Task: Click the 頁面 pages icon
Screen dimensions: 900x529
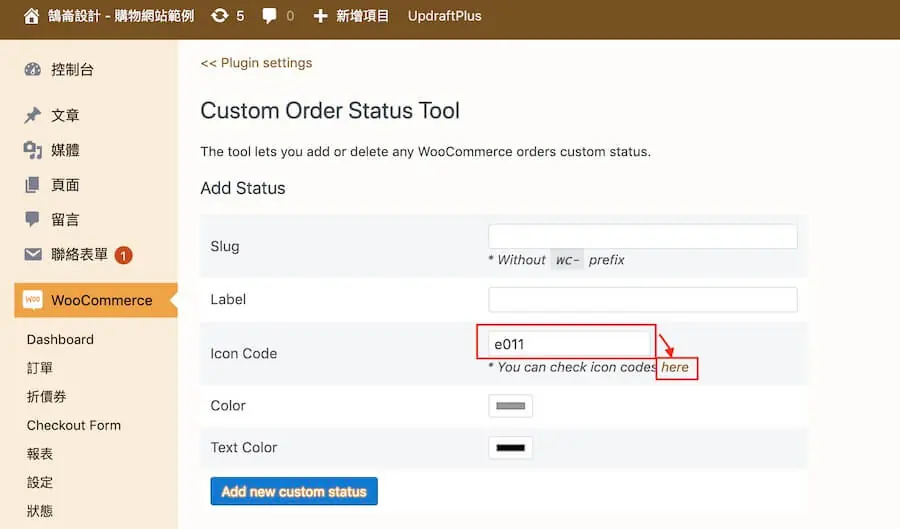Action: click(x=33, y=185)
